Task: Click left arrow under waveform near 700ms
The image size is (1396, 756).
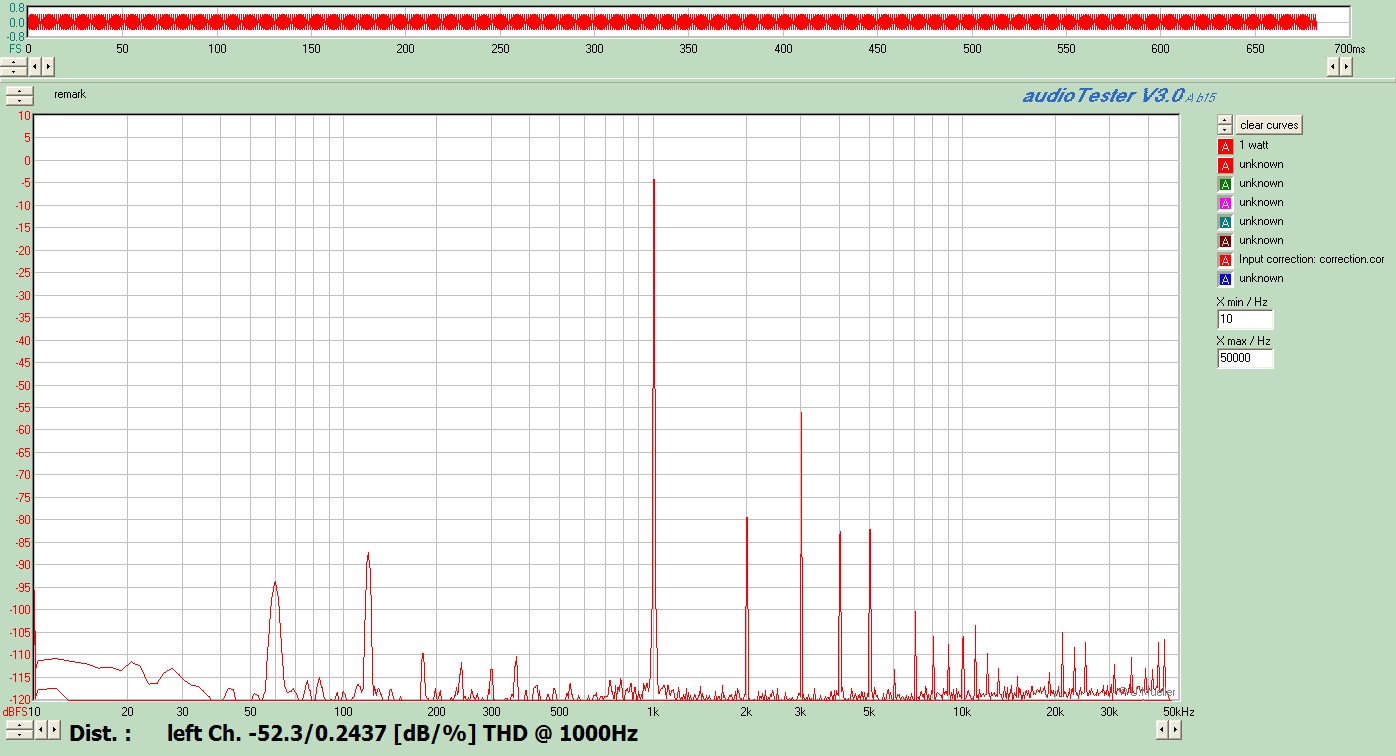Action: point(1333,66)
